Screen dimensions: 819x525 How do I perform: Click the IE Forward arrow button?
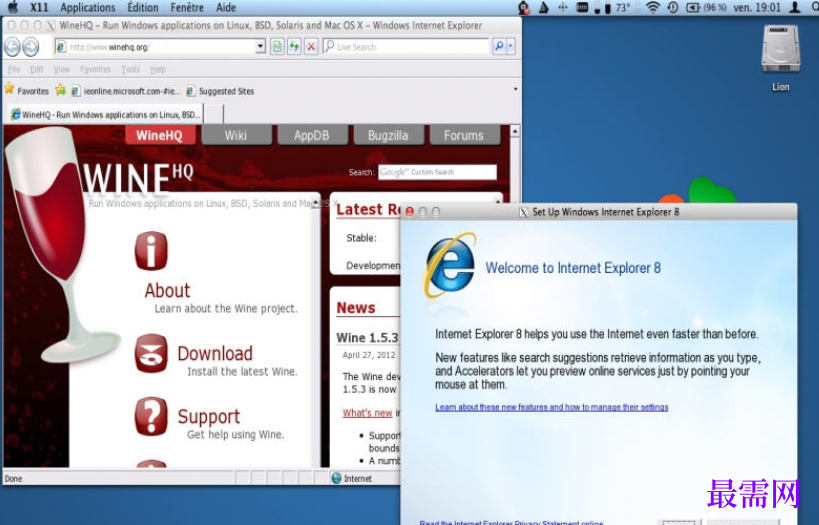[x=31, y=47]
